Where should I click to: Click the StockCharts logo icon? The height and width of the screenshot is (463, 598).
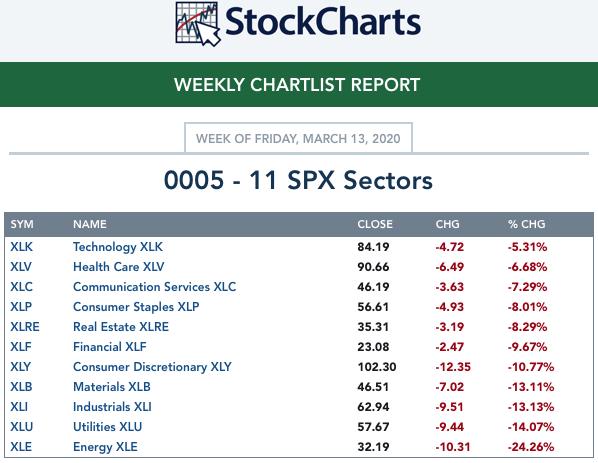coord(198,24)
